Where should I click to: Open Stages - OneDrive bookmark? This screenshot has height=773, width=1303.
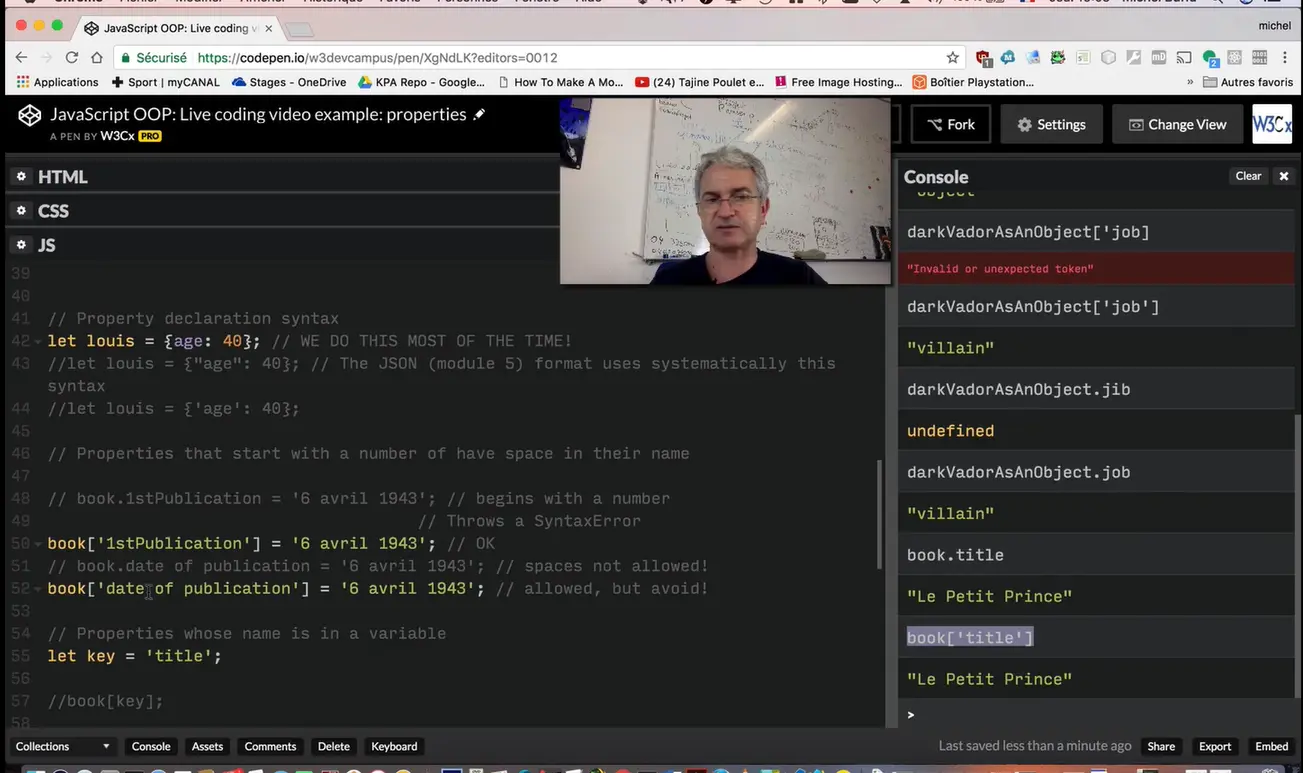click(x=288, y=83)
